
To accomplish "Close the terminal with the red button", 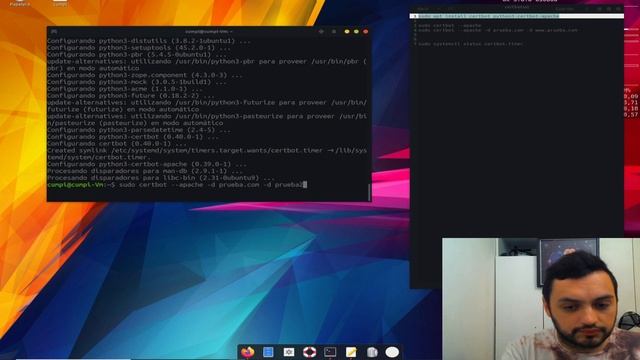I will (x=366, y=31).
